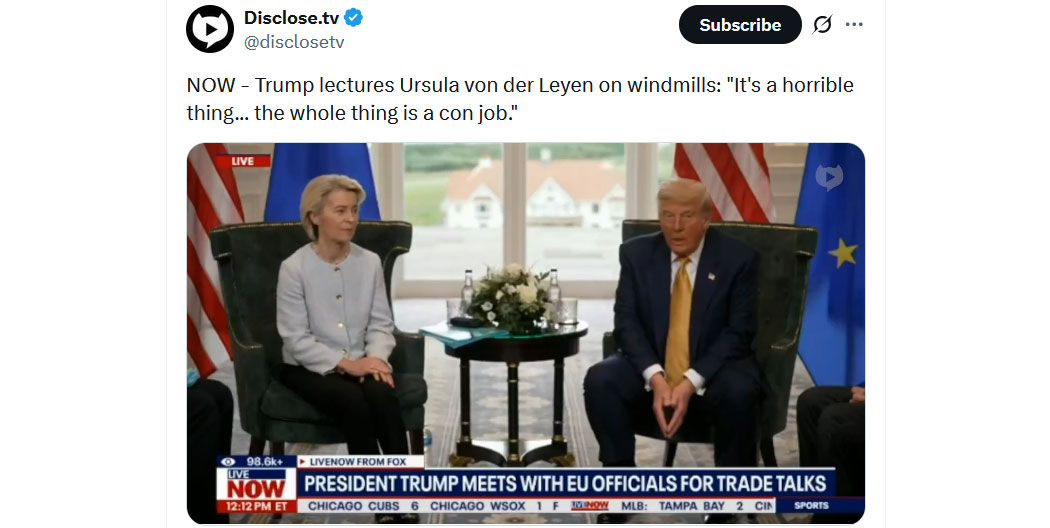Click the SPORTS label in the ticker
The width and height of the screenshot is (1050, 528).
[811, 506]
